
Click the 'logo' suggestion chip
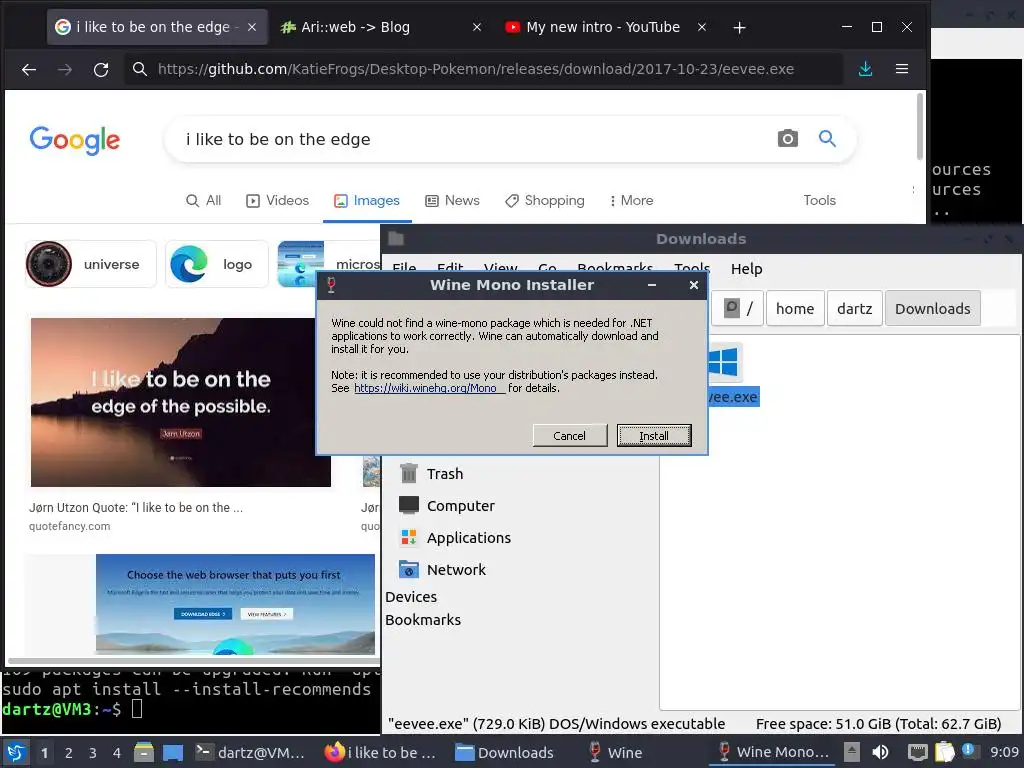pos(216,264)
